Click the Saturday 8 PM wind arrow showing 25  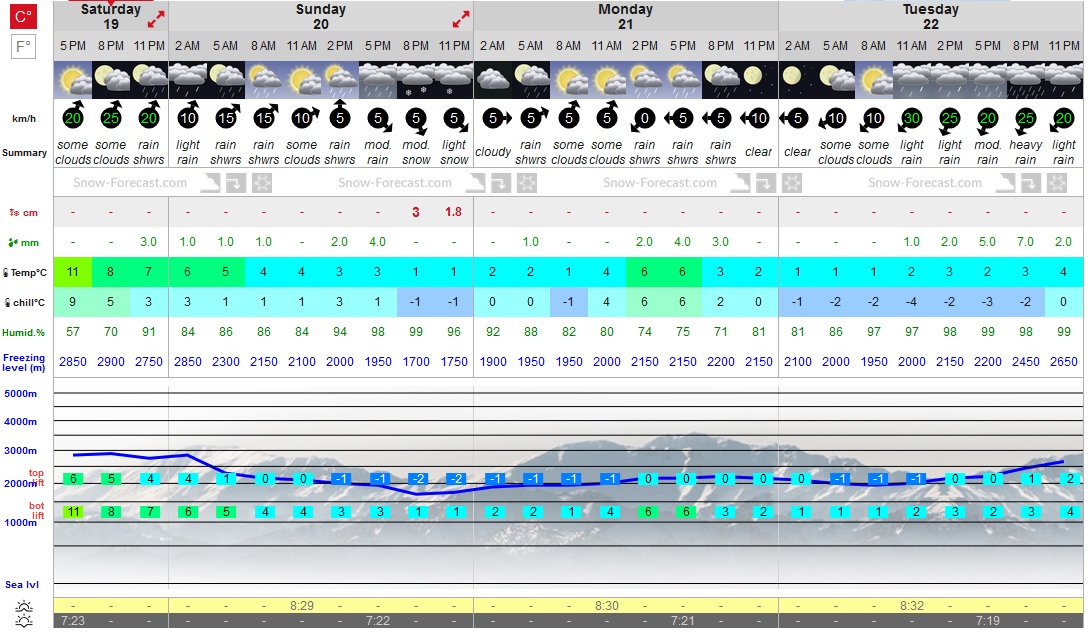111,116
